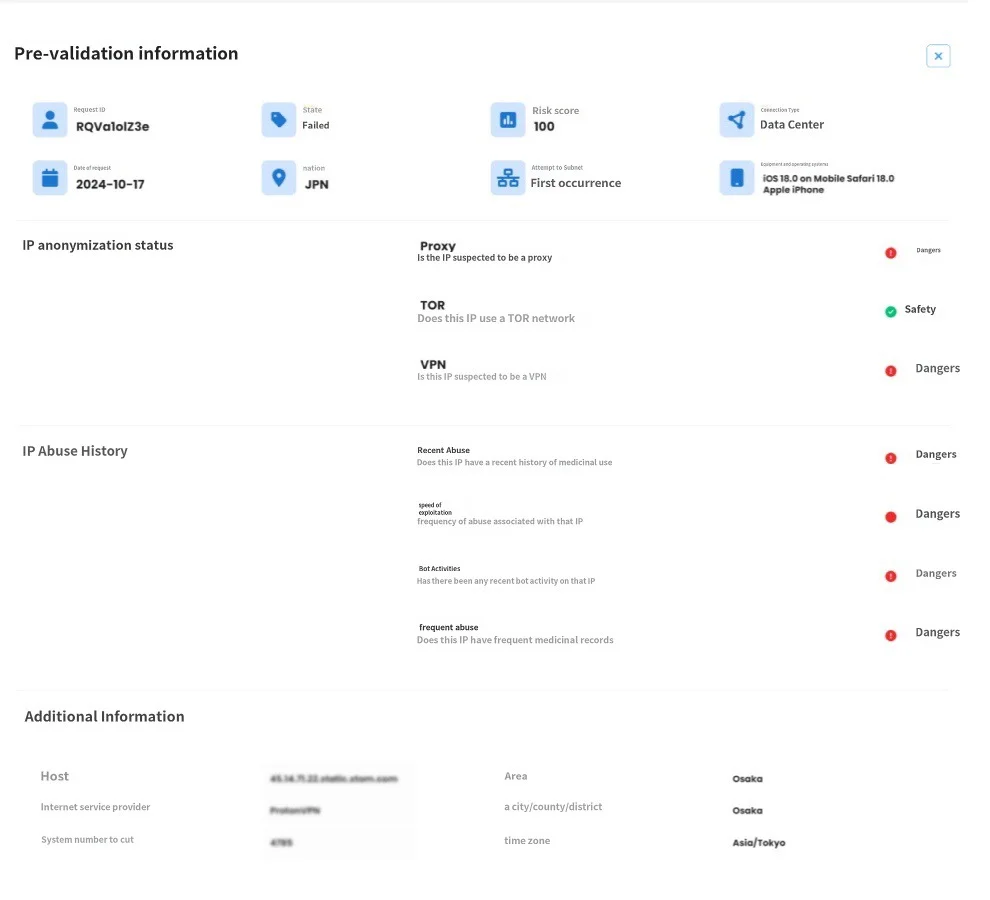
Task: Select the First occurrence text
Action: 575,183
